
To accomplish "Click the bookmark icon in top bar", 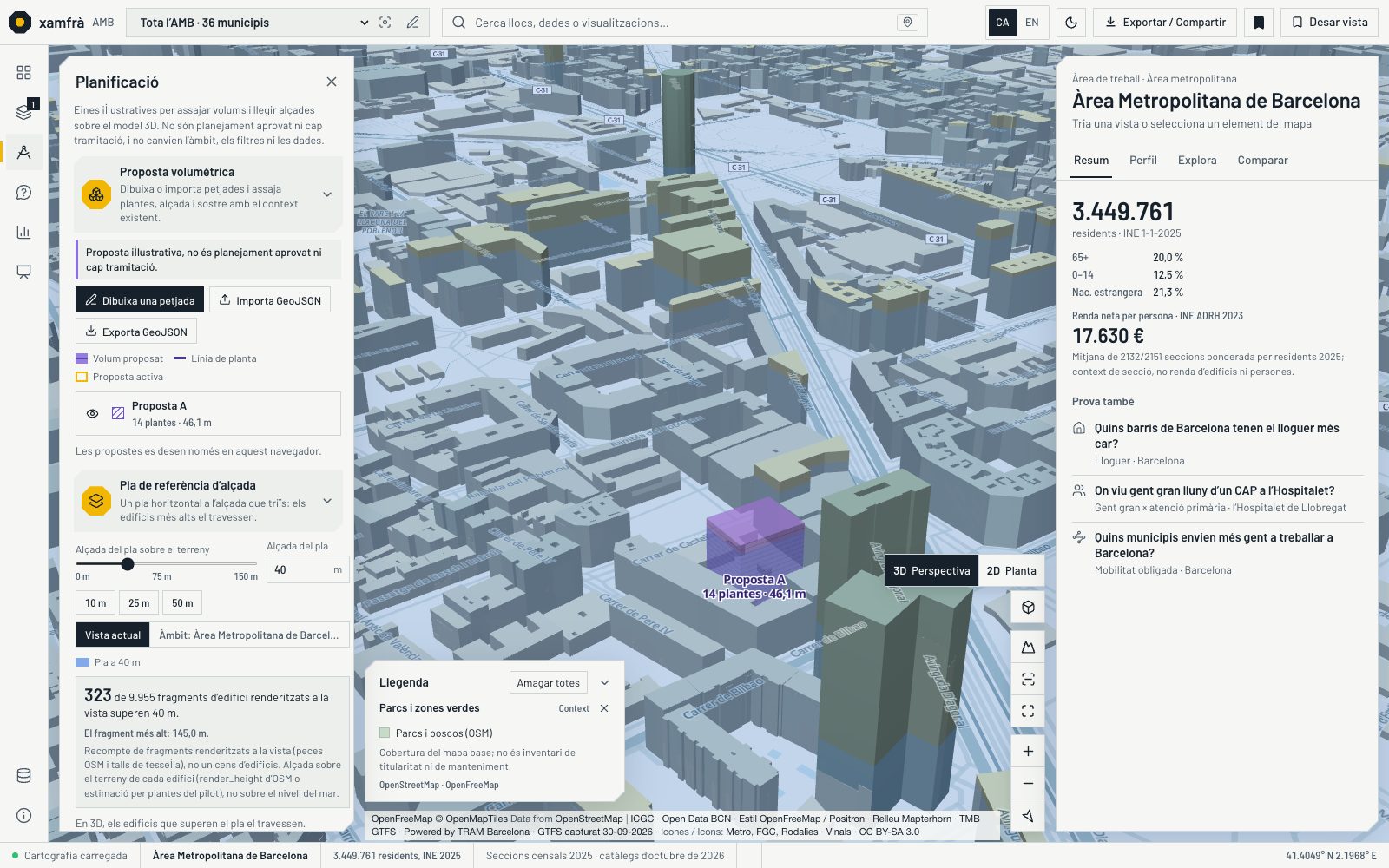I will (1259, 23).
